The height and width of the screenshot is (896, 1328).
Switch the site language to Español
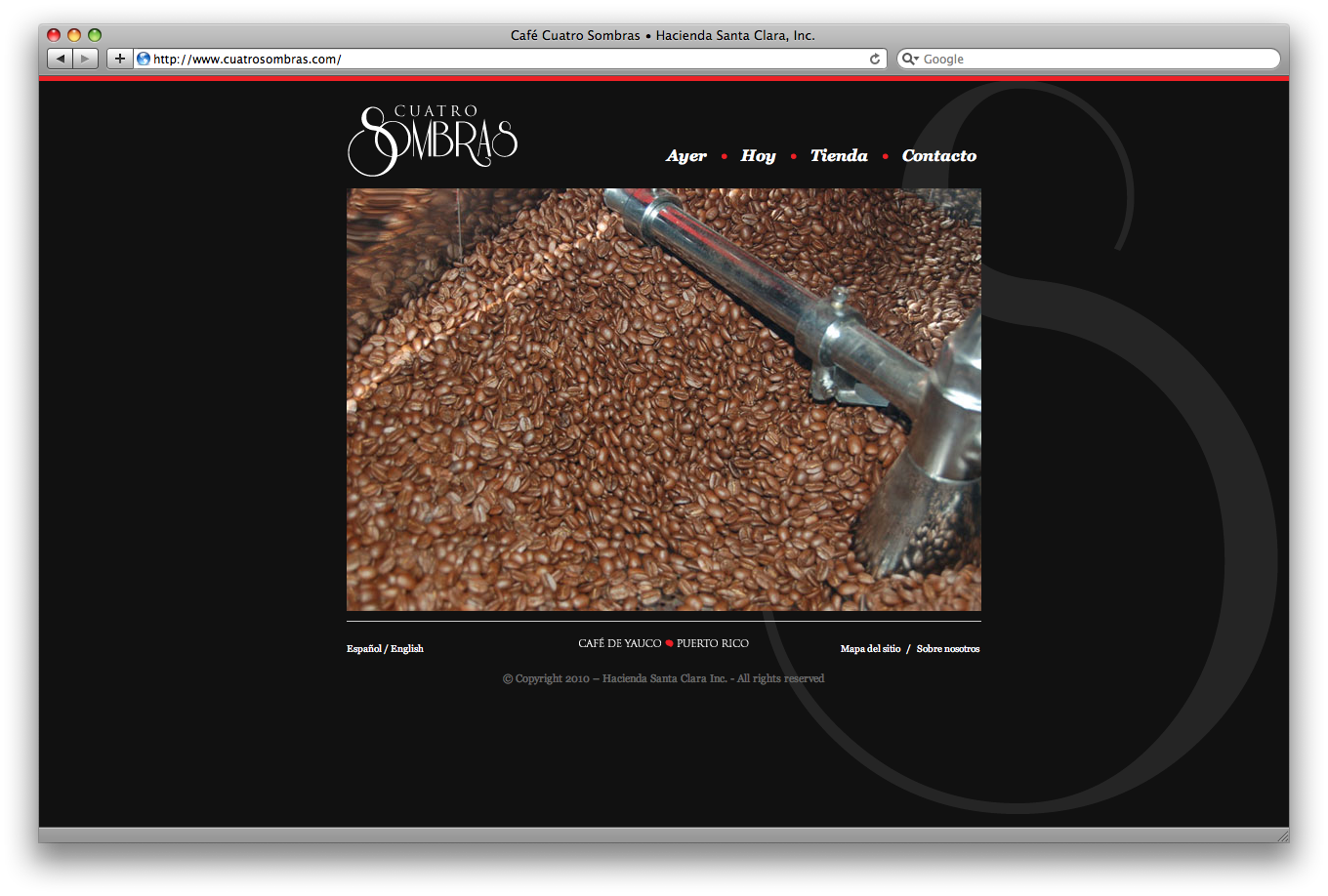[x=363, y=649]
